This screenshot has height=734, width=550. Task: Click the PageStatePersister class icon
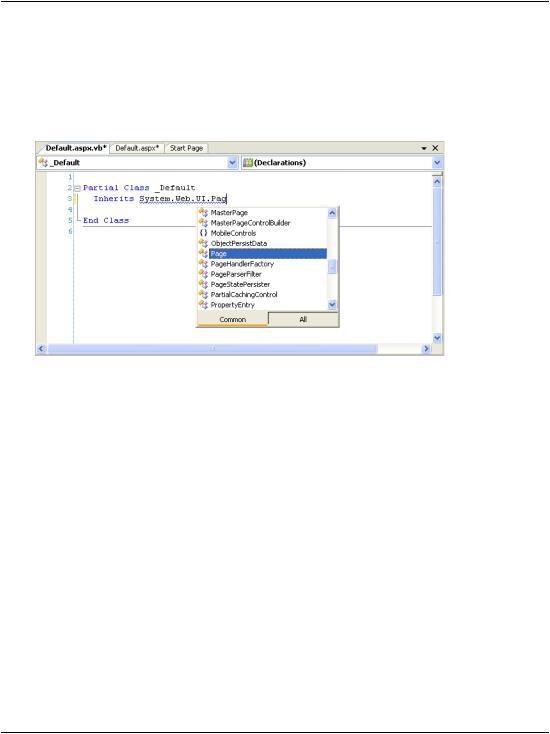(203, 284)
